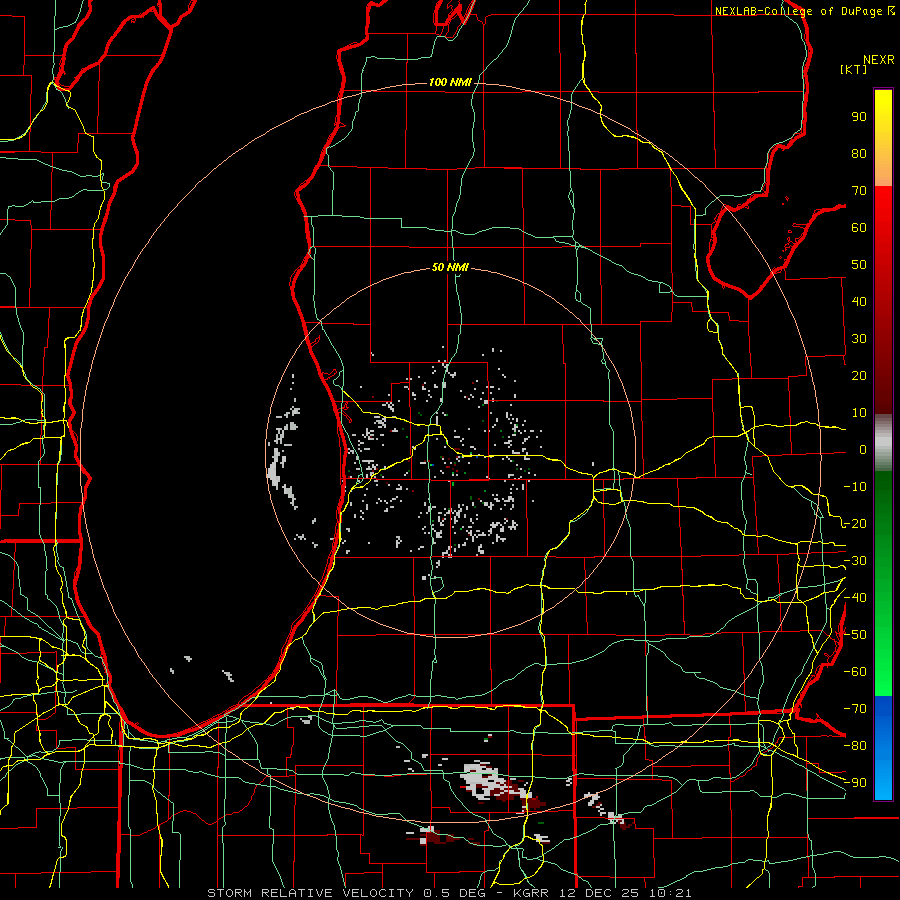
Task: Click the "STORM RELATIVE VELOCITY" product title text
Action: [x=310, y=893]
